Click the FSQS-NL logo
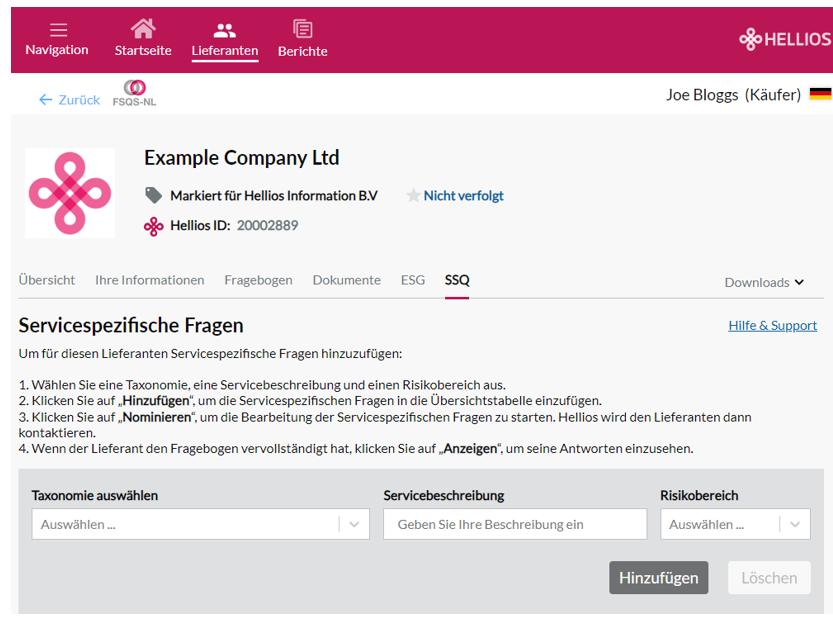 pyautogui.click(x=134, y=93)
